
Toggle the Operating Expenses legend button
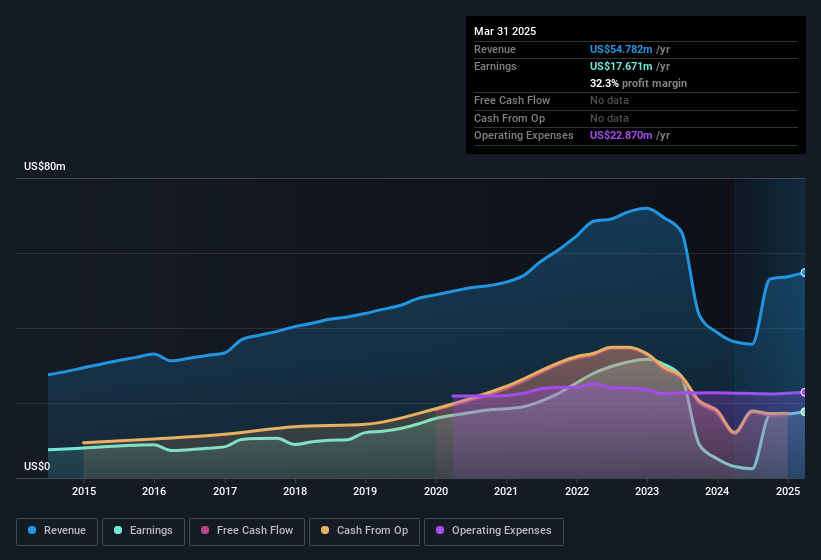494,531
